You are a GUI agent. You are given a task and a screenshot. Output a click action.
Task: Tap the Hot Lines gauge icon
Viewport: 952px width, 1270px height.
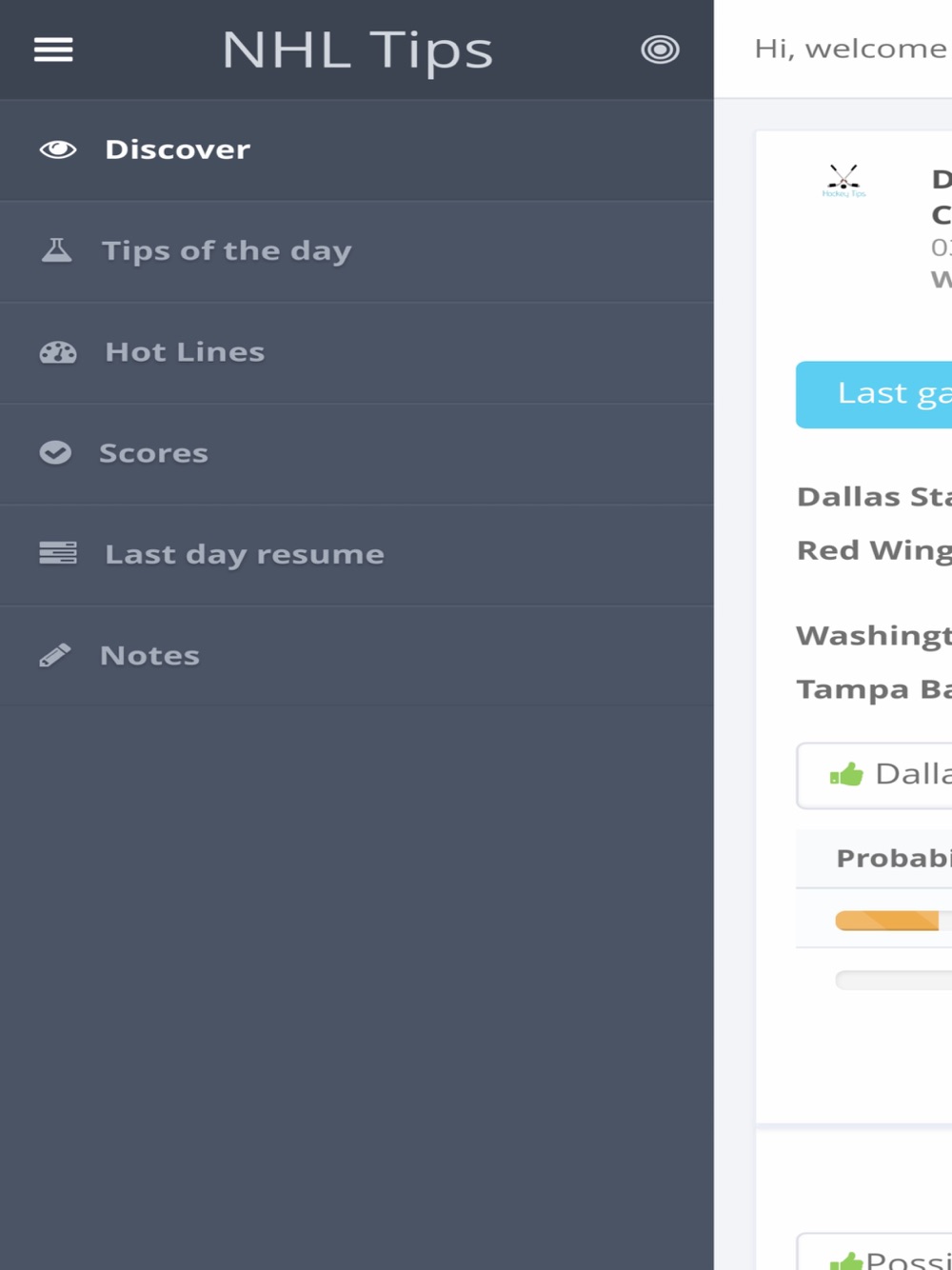[x=58, y=352]
